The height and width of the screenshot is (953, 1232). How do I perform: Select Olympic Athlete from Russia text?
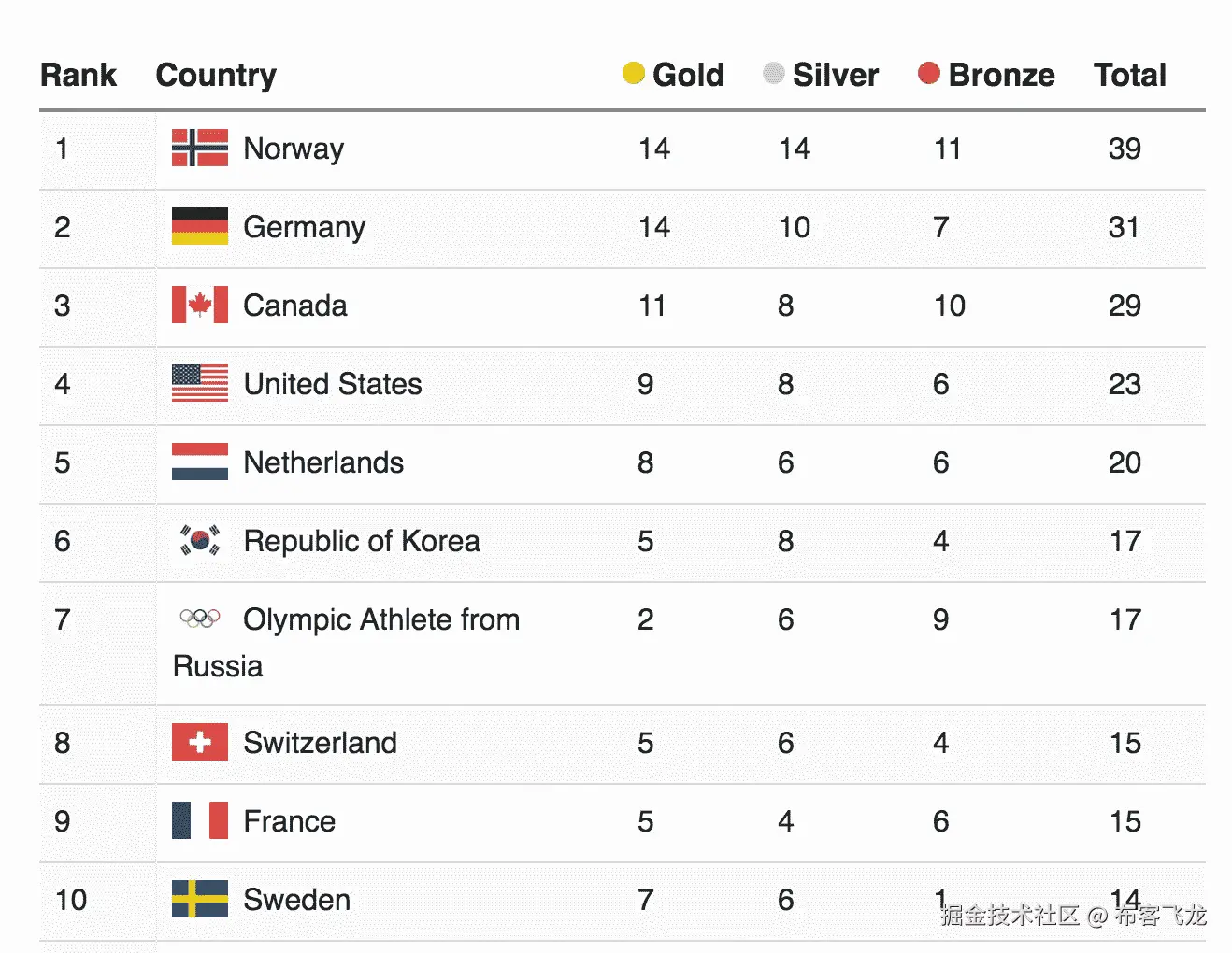point(380,619)
